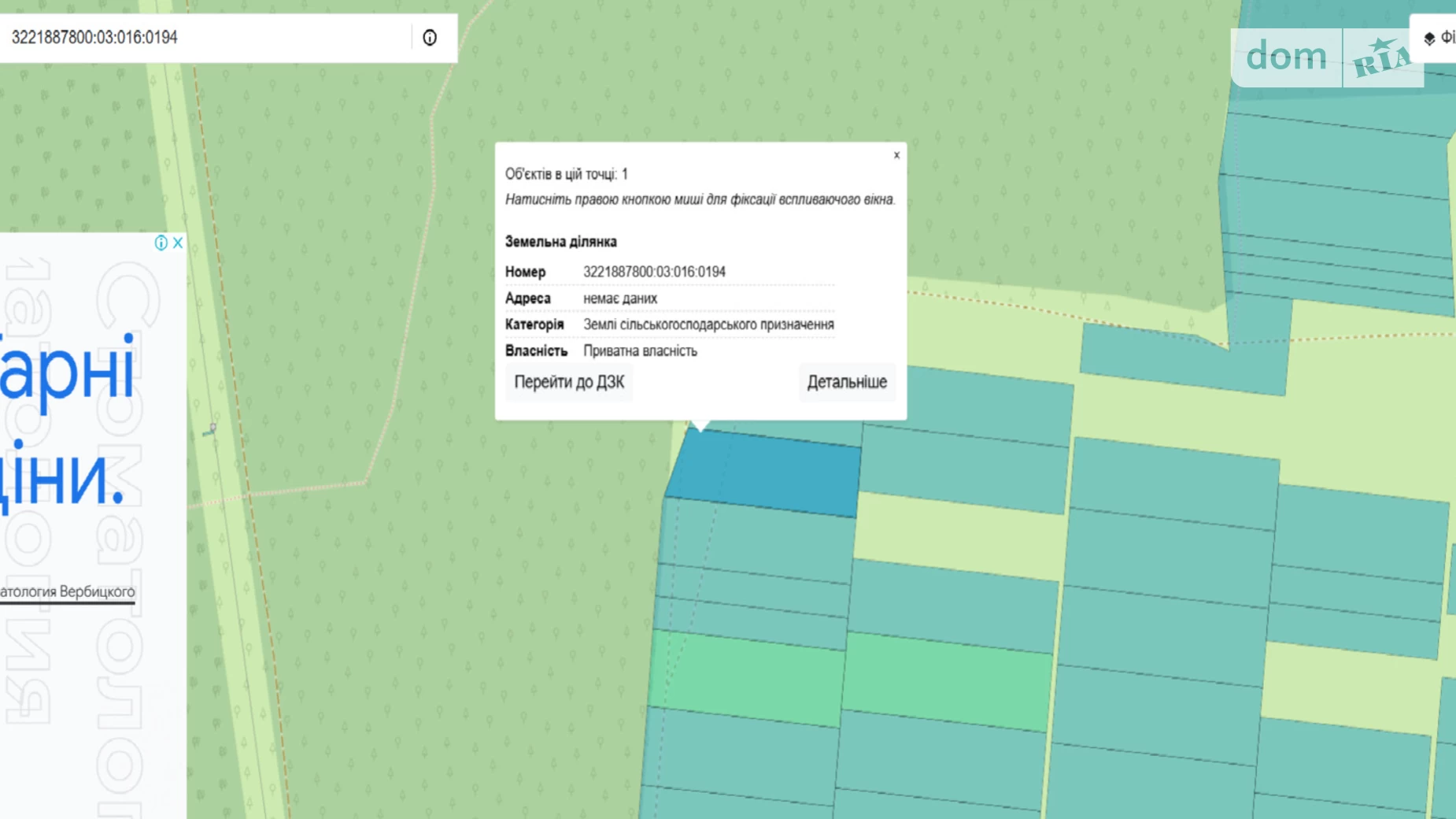Click small marker icon on the road
This screenshot has height=819, width=1456.
coord(210,429)
